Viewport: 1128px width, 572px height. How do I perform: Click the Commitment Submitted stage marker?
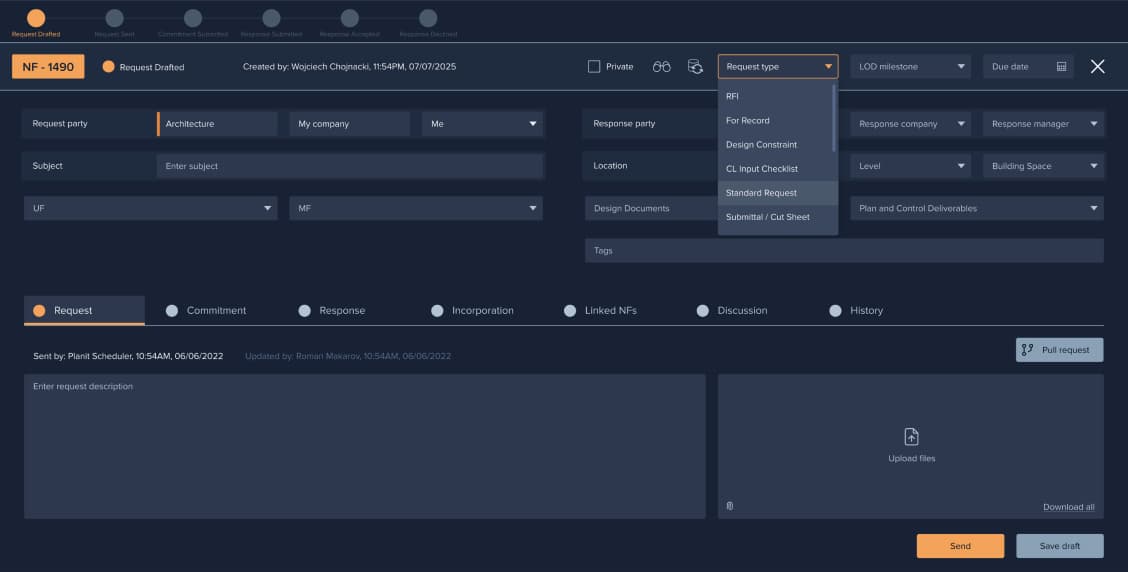[193, 18]
